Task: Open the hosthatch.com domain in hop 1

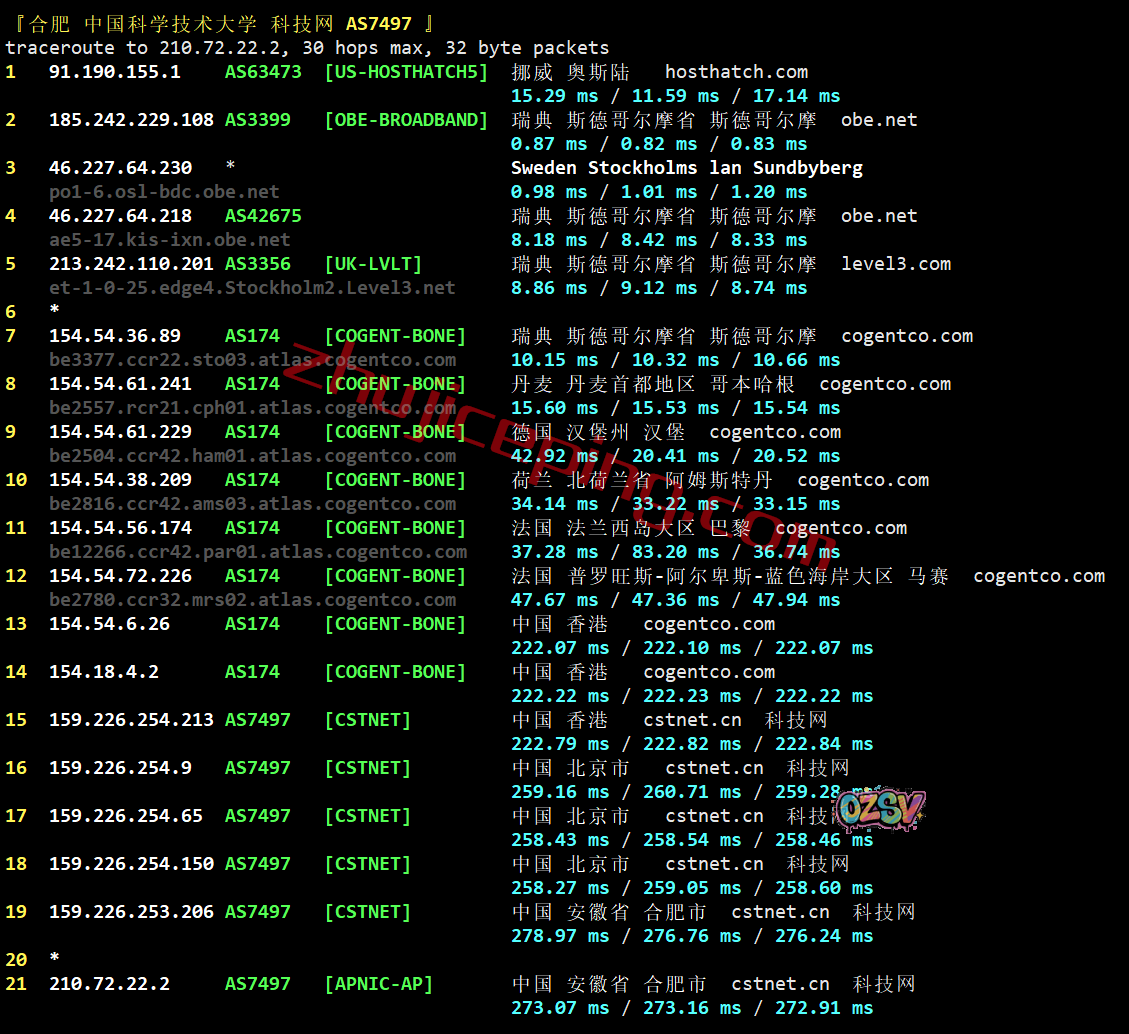Action: pyautogui.click(x=736, y=72)
